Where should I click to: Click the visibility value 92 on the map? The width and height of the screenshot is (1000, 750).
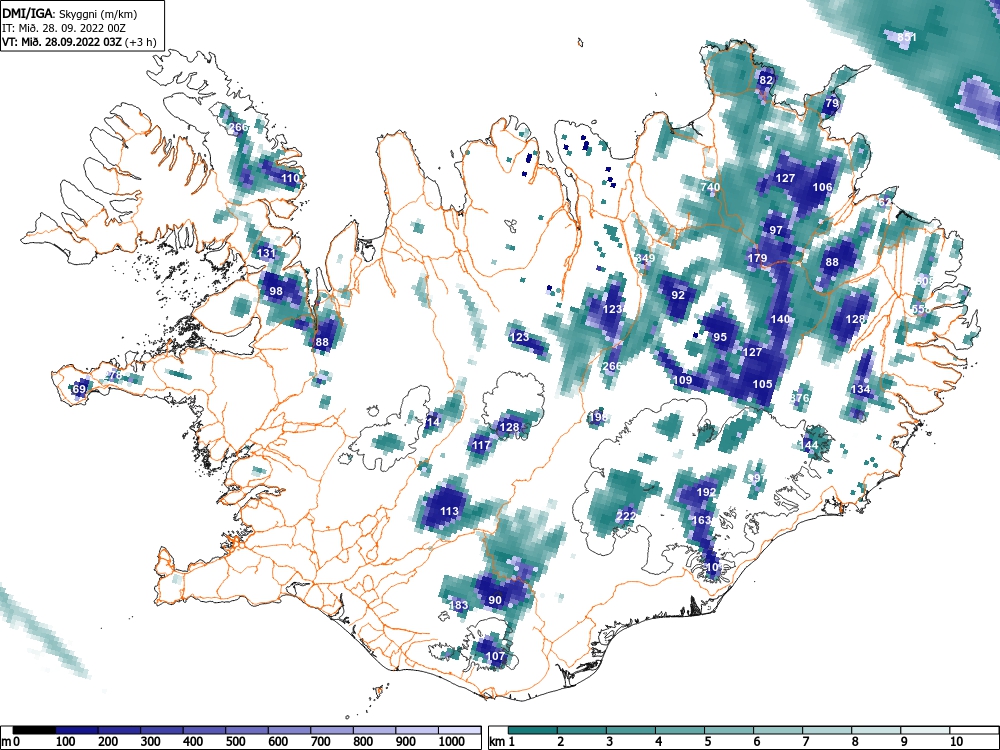678,295
